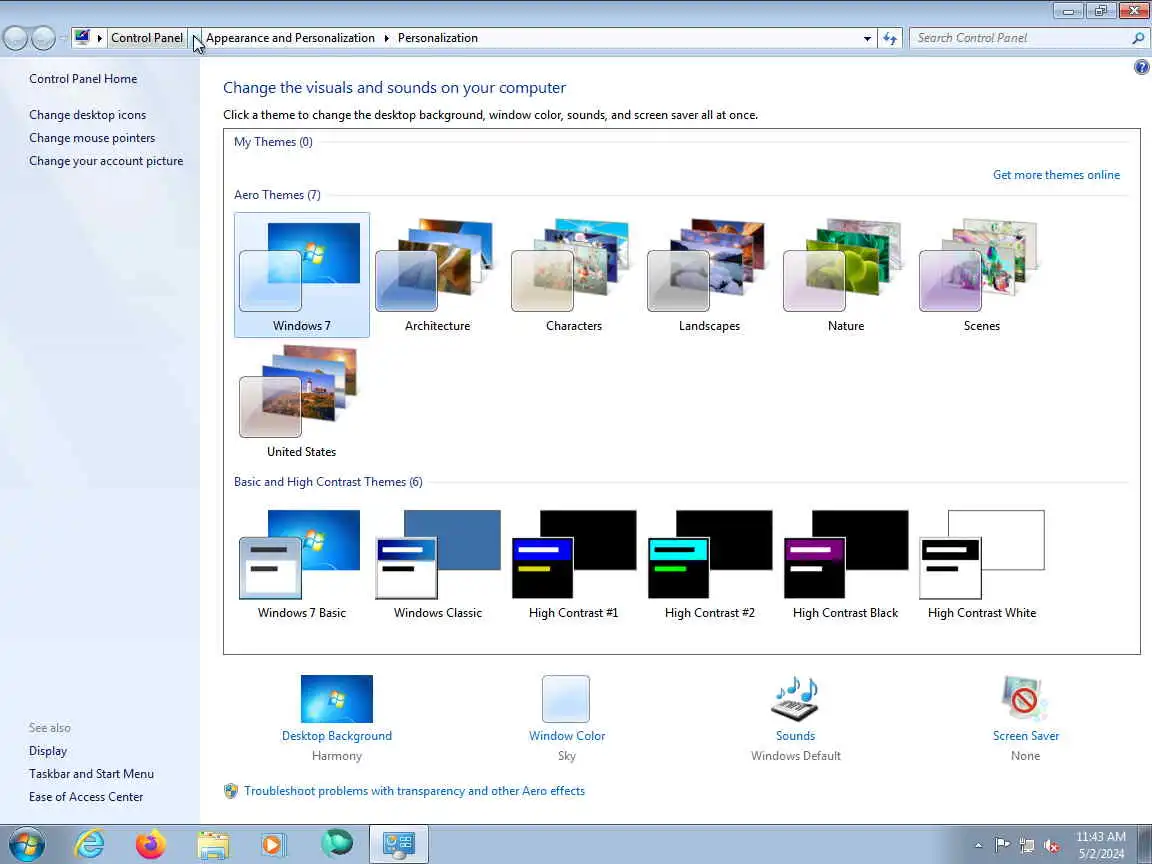Open the green round app on taskbar
The width and height of the screenshot is (1152, 864).
[x=337, y=843]
